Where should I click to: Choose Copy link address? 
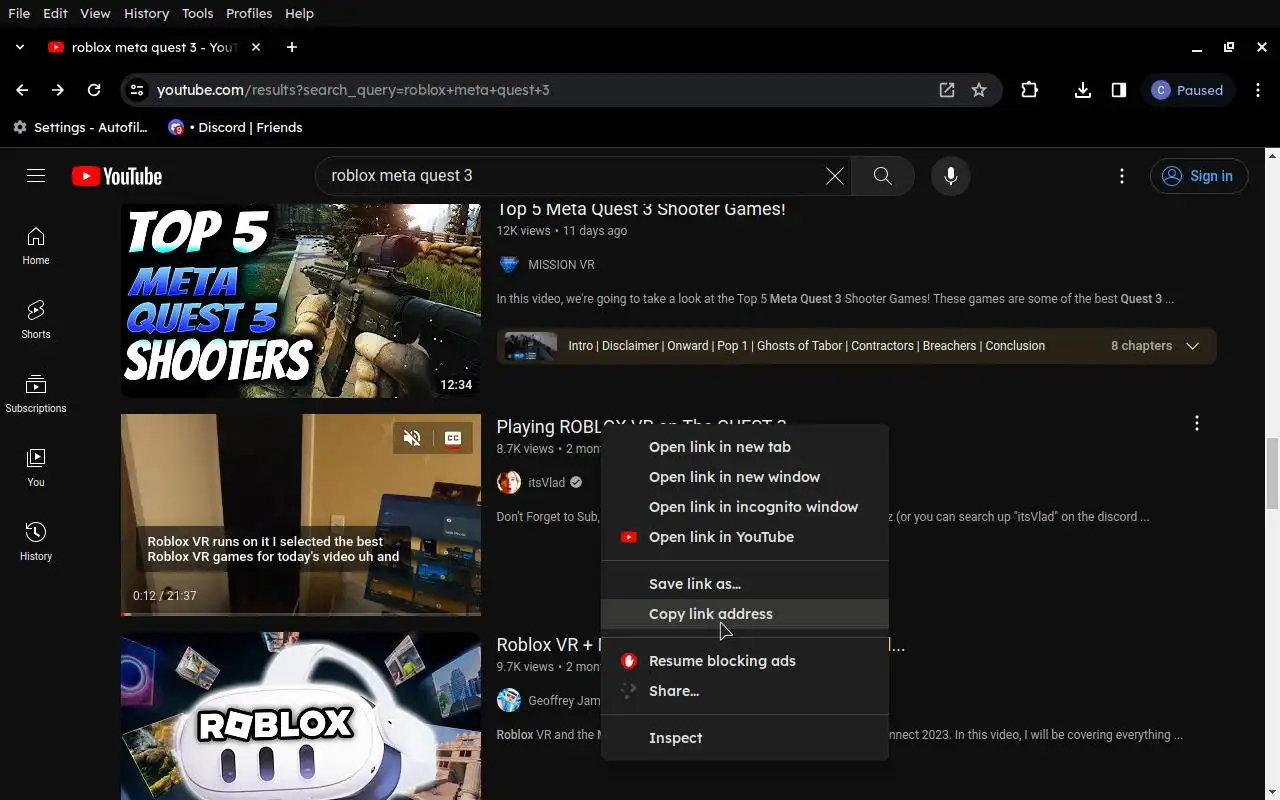pos(745,614)
